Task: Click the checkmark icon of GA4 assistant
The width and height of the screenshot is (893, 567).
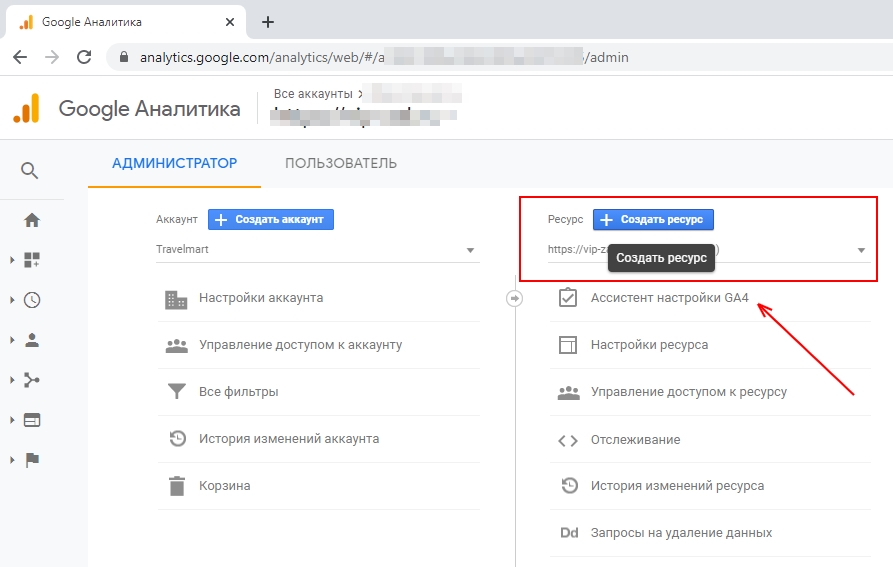Action: (568, 298)
